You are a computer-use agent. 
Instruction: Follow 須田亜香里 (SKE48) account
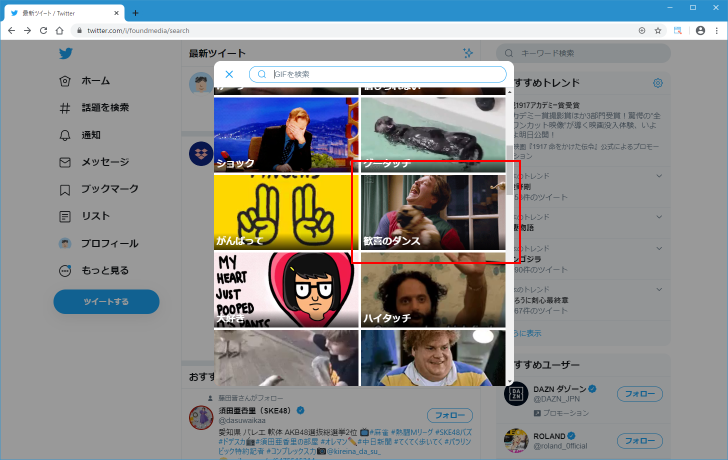click(x=449, y=415)
